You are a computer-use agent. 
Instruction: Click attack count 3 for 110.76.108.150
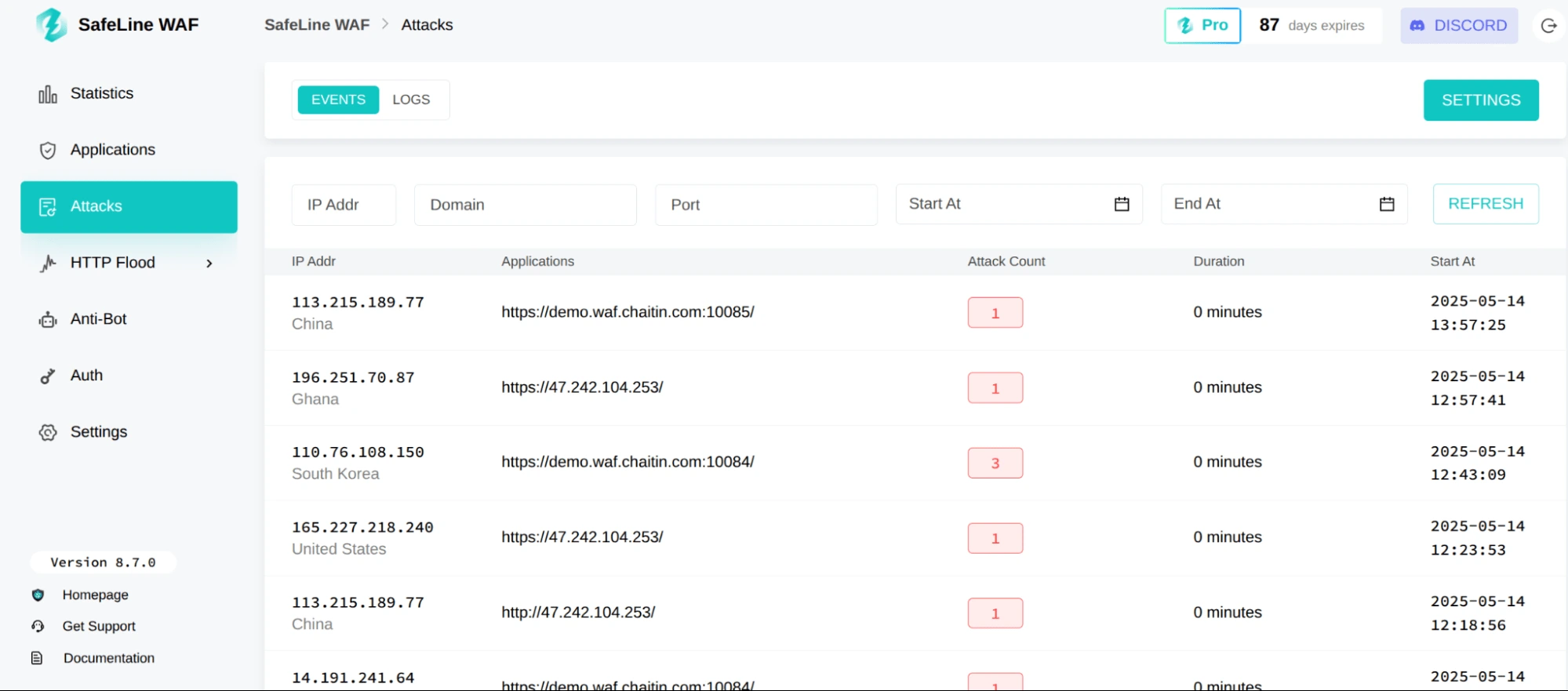(x=995, y=463)
